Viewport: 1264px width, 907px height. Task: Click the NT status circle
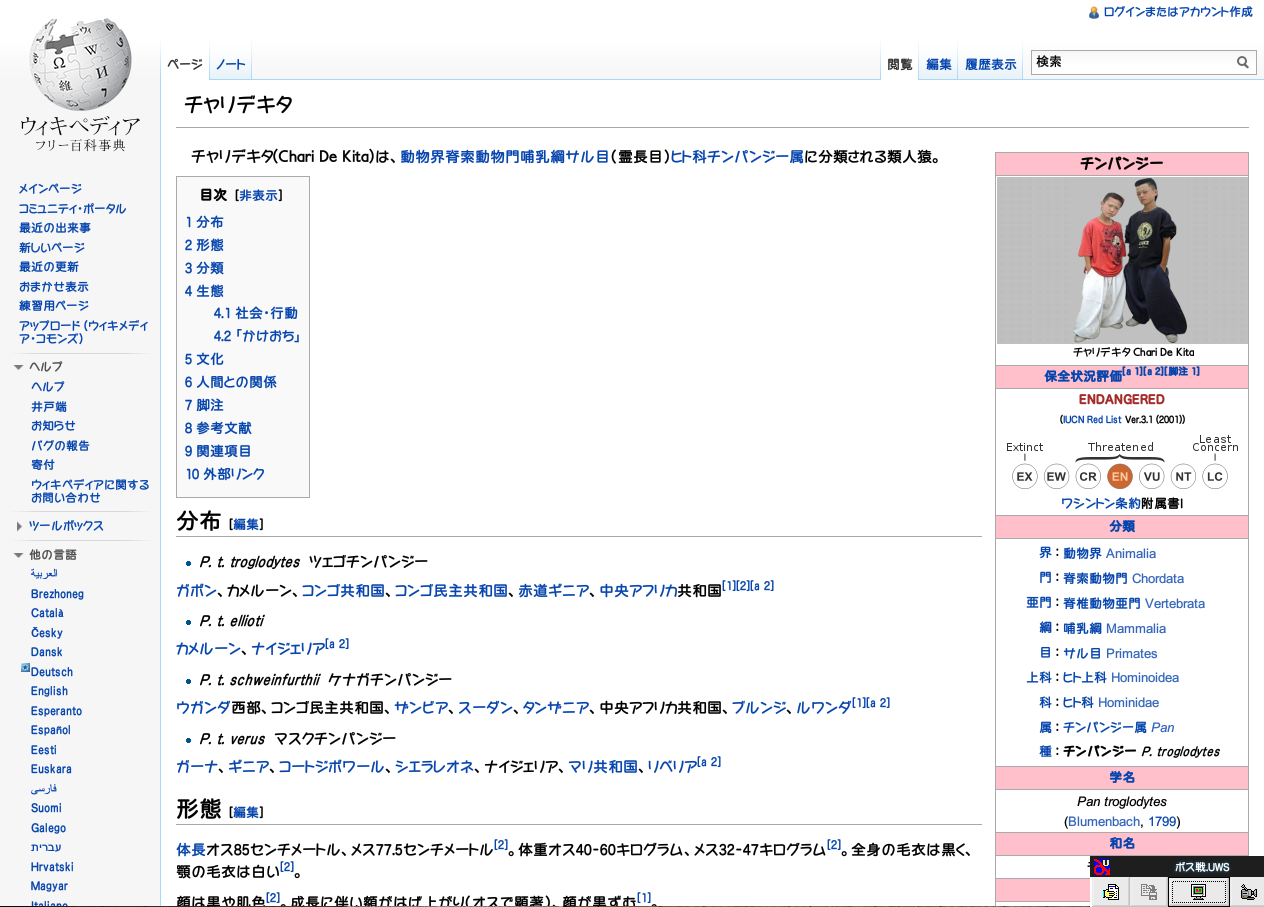[x=1183, y=477]
